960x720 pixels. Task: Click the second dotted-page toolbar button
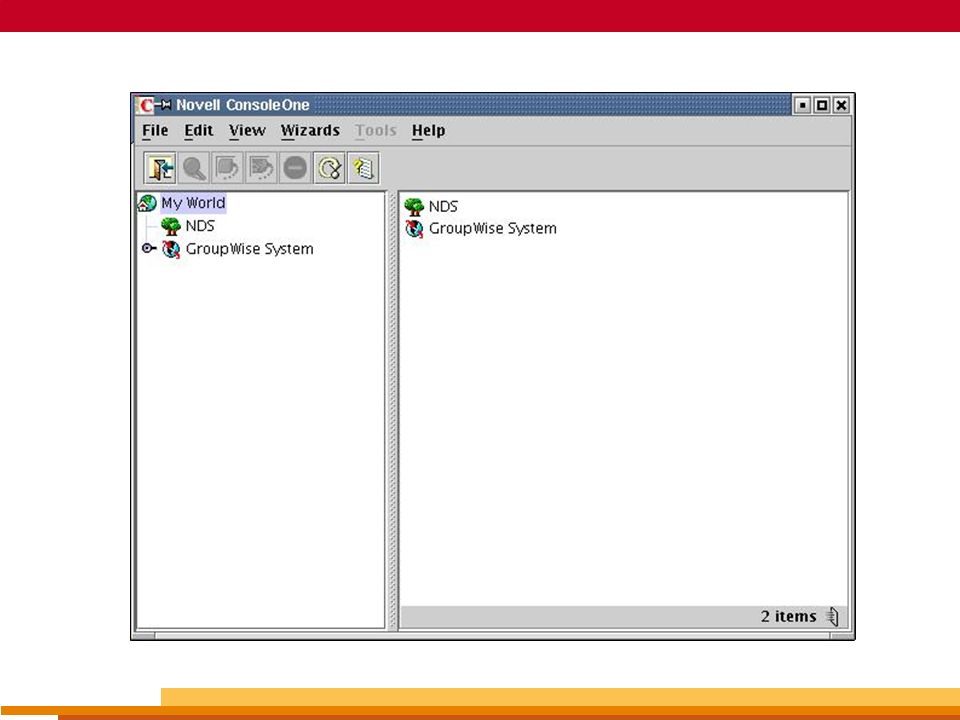pos(261,168)
